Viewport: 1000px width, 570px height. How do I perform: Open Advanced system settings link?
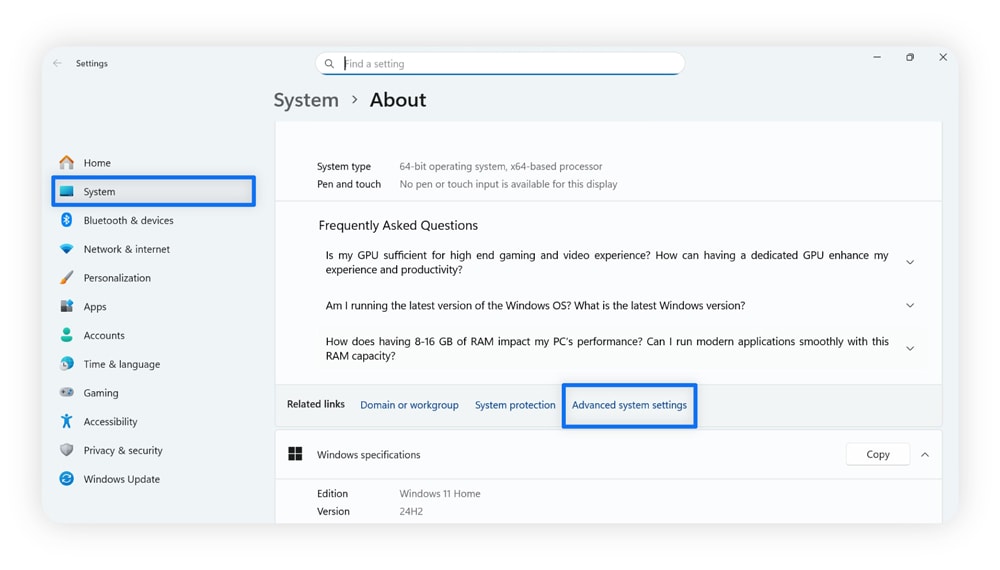[629, 405]
